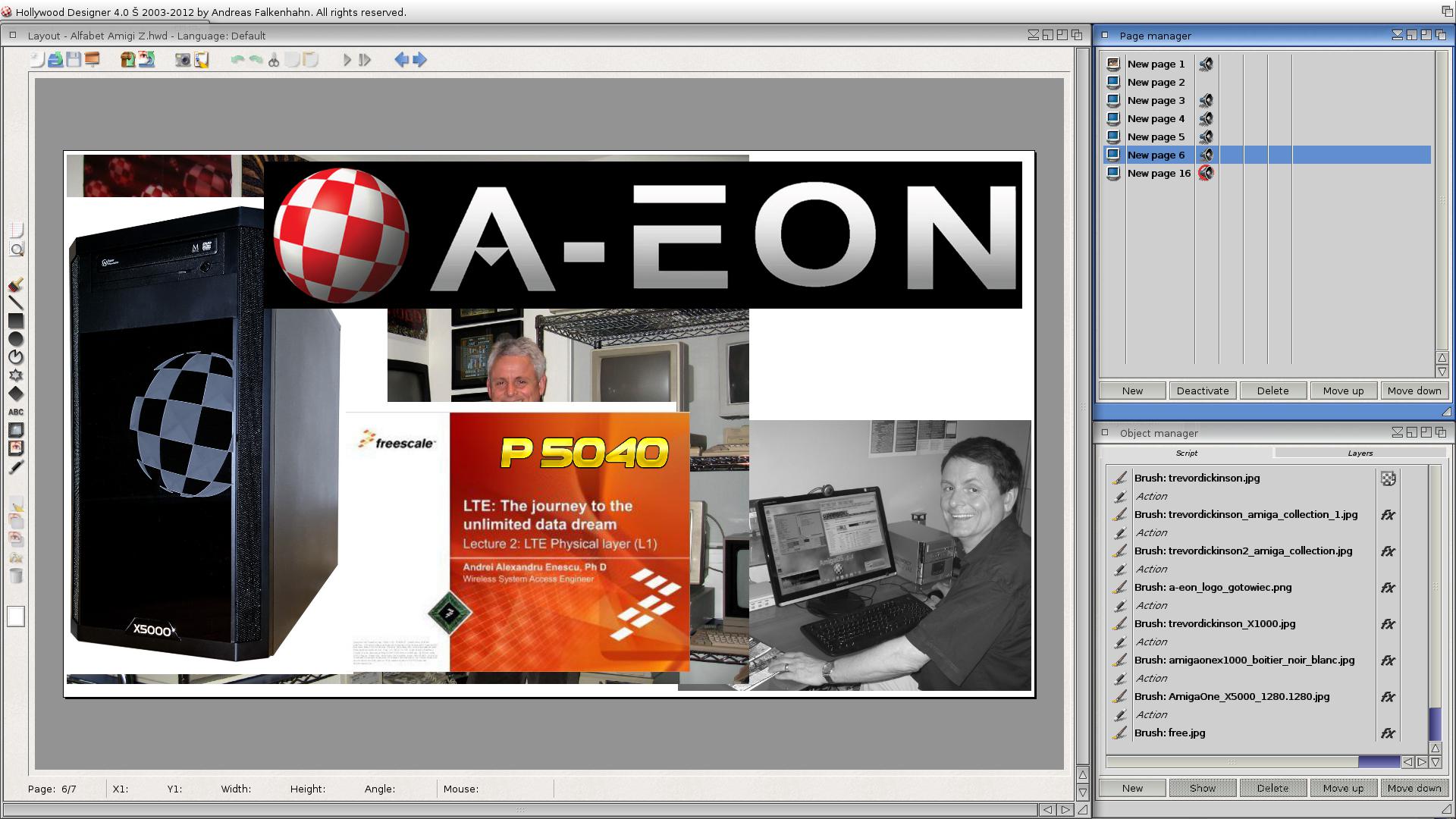Go to the previous page with blue left arrow
The width and height of the screenshot is (1456, 819).
[402, 60]
